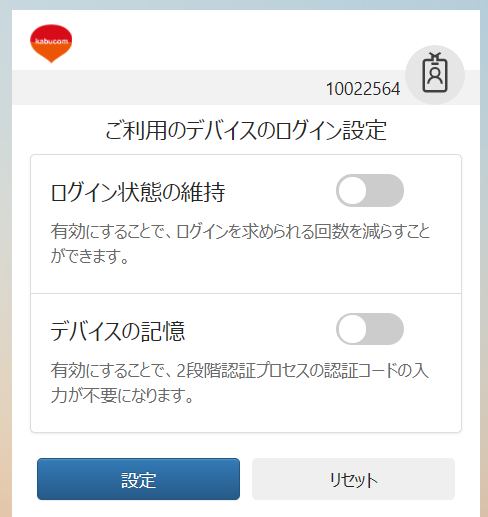Click the person silhouette inside the badge icon
This screenshot has width=488, height=517.
click(435, 76)
